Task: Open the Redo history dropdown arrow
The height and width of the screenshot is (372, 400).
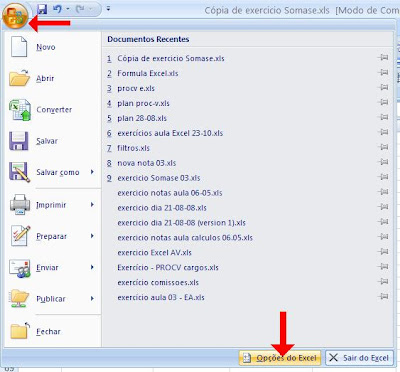Action: click(90, 9)
